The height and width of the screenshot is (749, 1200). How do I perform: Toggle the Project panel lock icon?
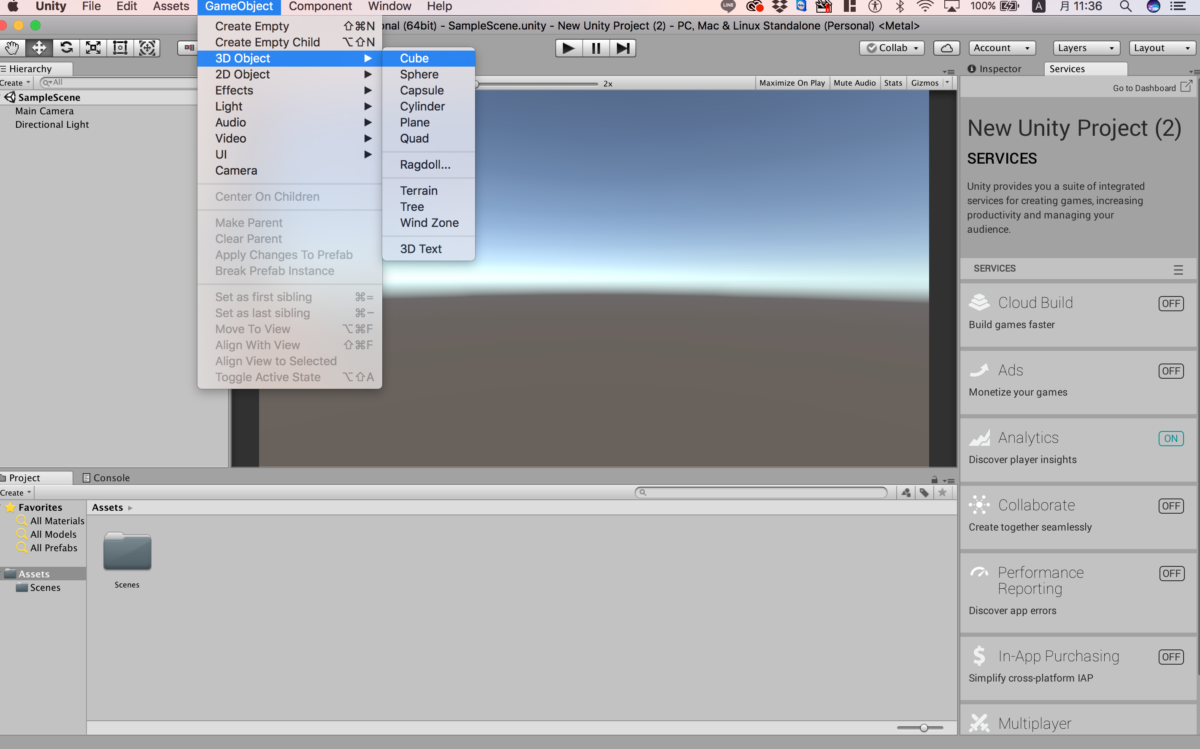(934, 480)
